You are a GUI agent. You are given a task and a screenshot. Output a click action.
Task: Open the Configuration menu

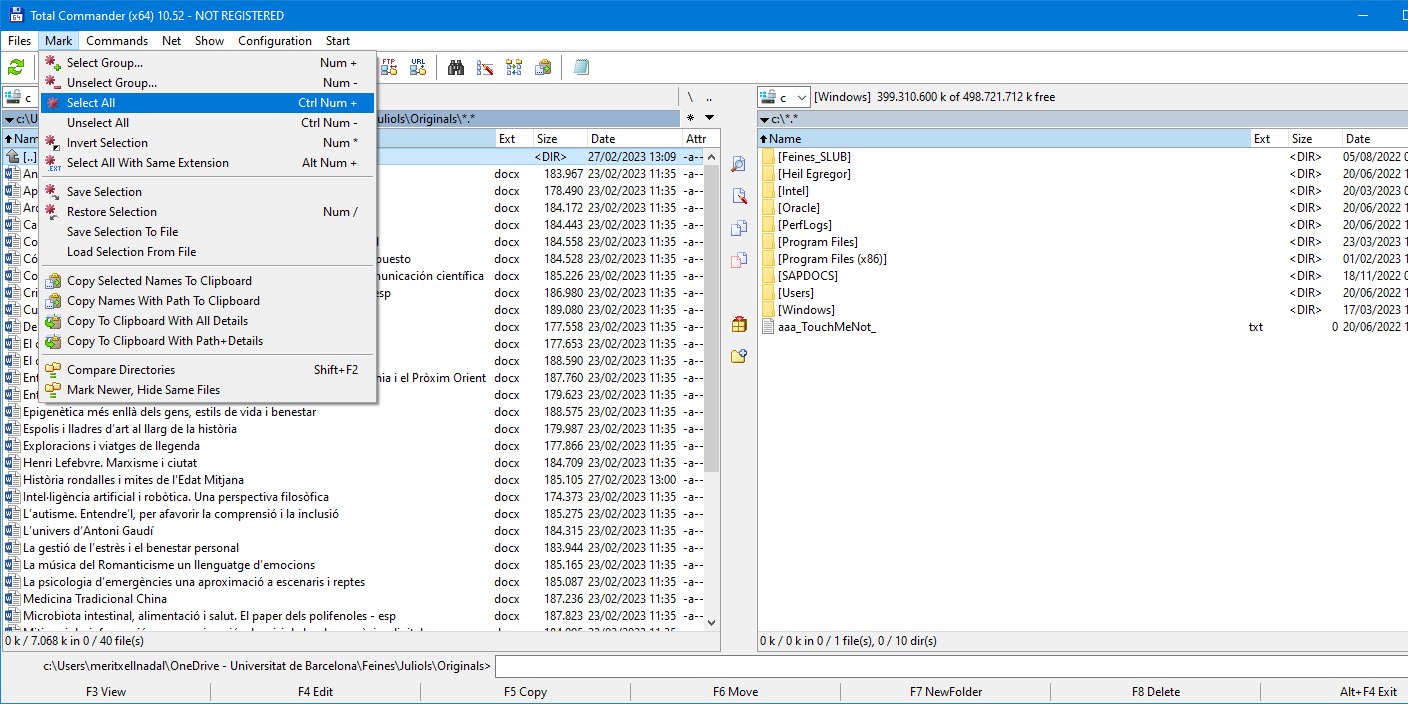[x=274, y=41]
